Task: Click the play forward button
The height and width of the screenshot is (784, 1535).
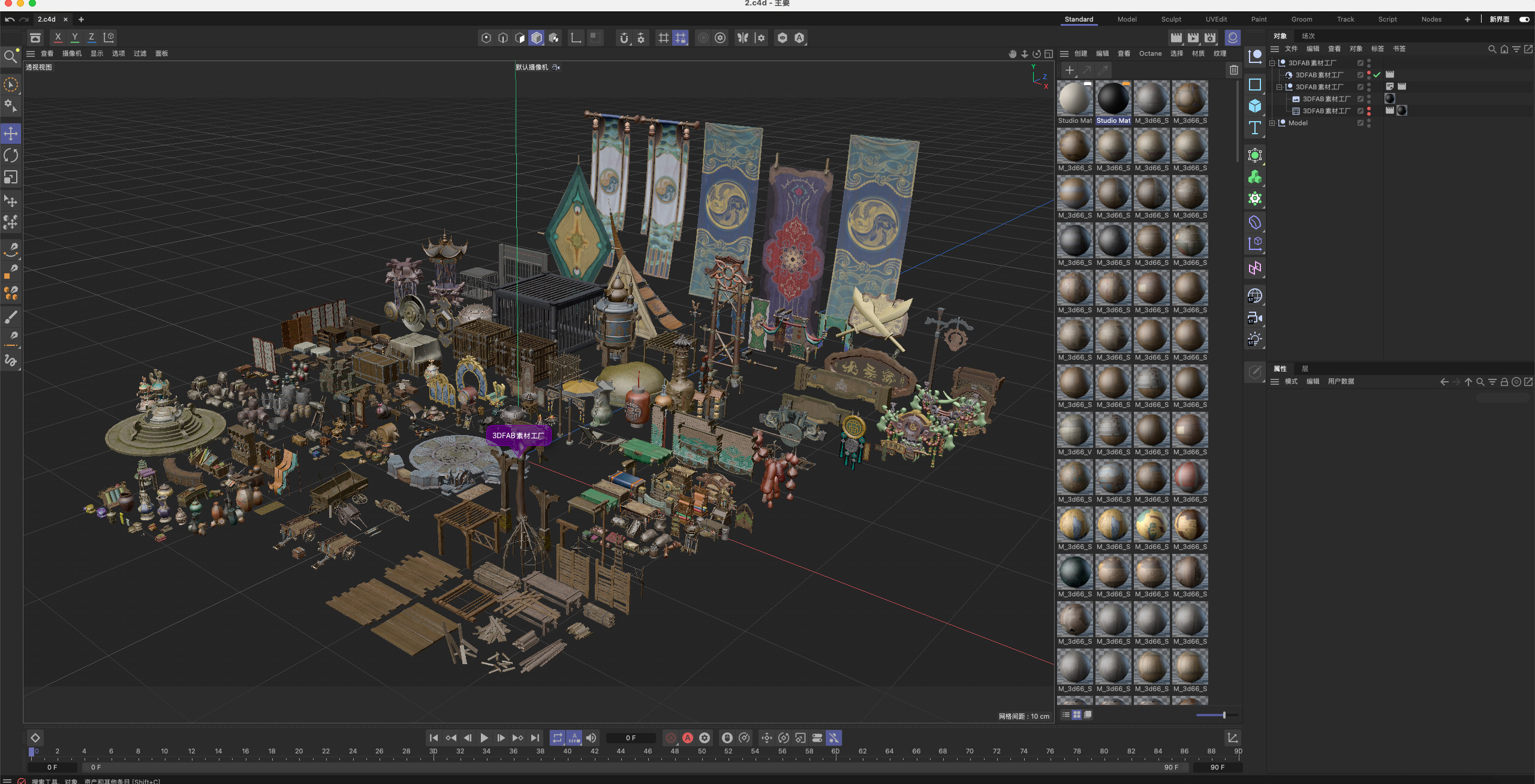Action: (x=484, y=738)
